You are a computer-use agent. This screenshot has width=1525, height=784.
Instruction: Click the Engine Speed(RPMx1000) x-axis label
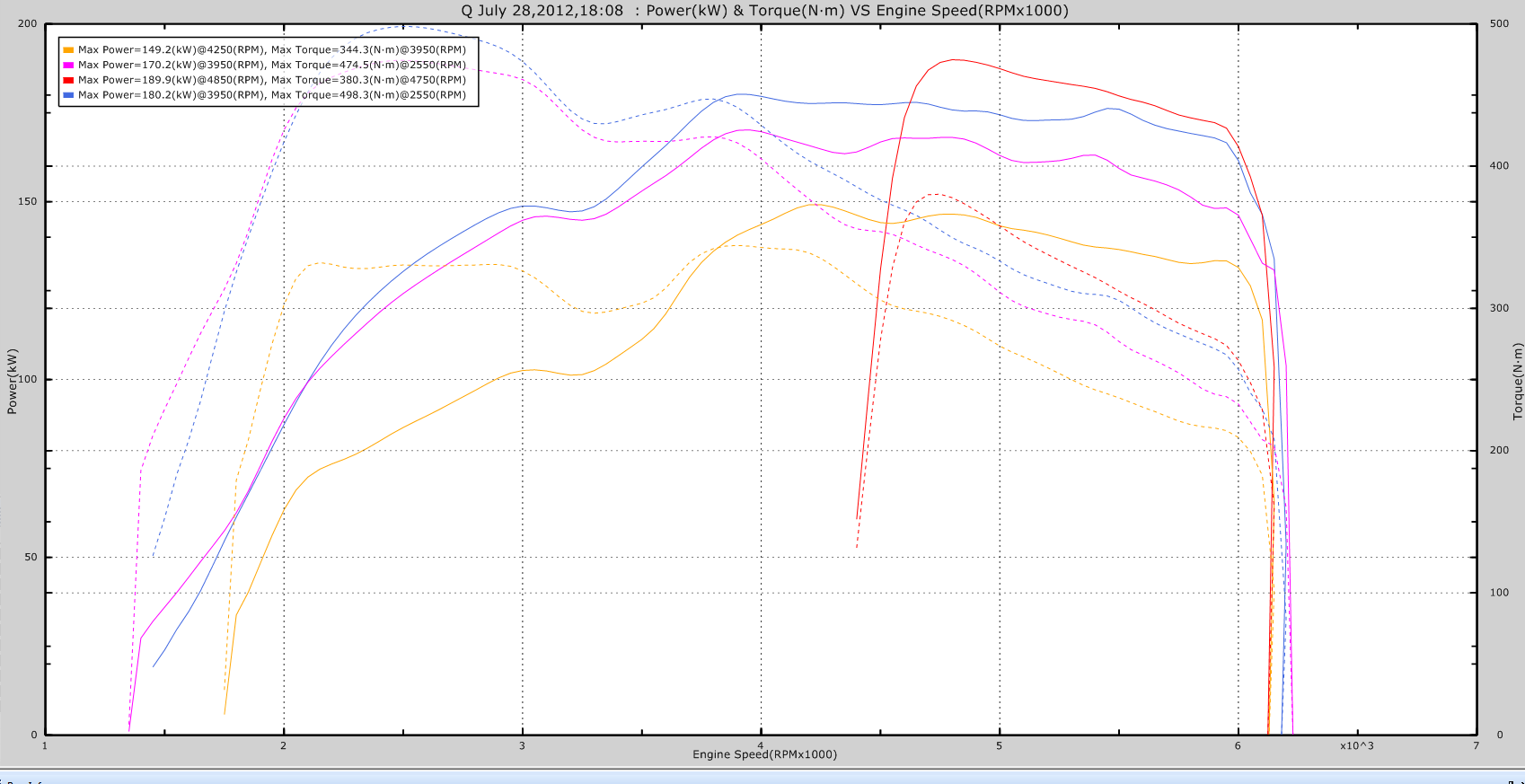tap(764, 754)
